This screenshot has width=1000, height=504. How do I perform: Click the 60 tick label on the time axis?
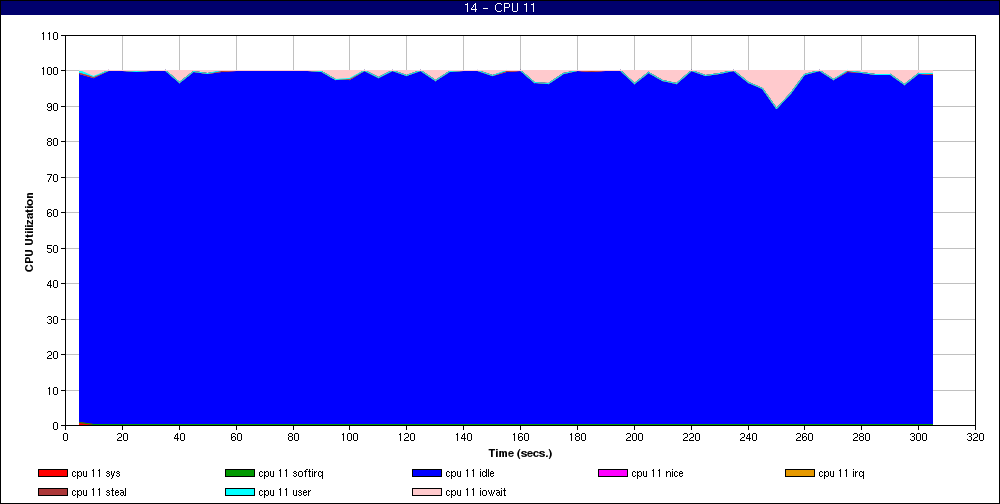(236, 437)
